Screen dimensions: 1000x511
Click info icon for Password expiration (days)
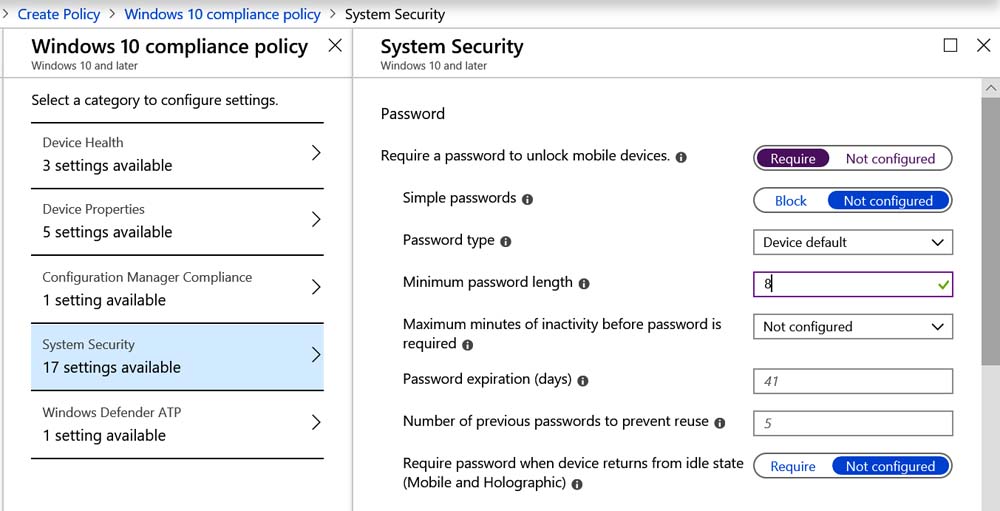[x=582, y=381]
